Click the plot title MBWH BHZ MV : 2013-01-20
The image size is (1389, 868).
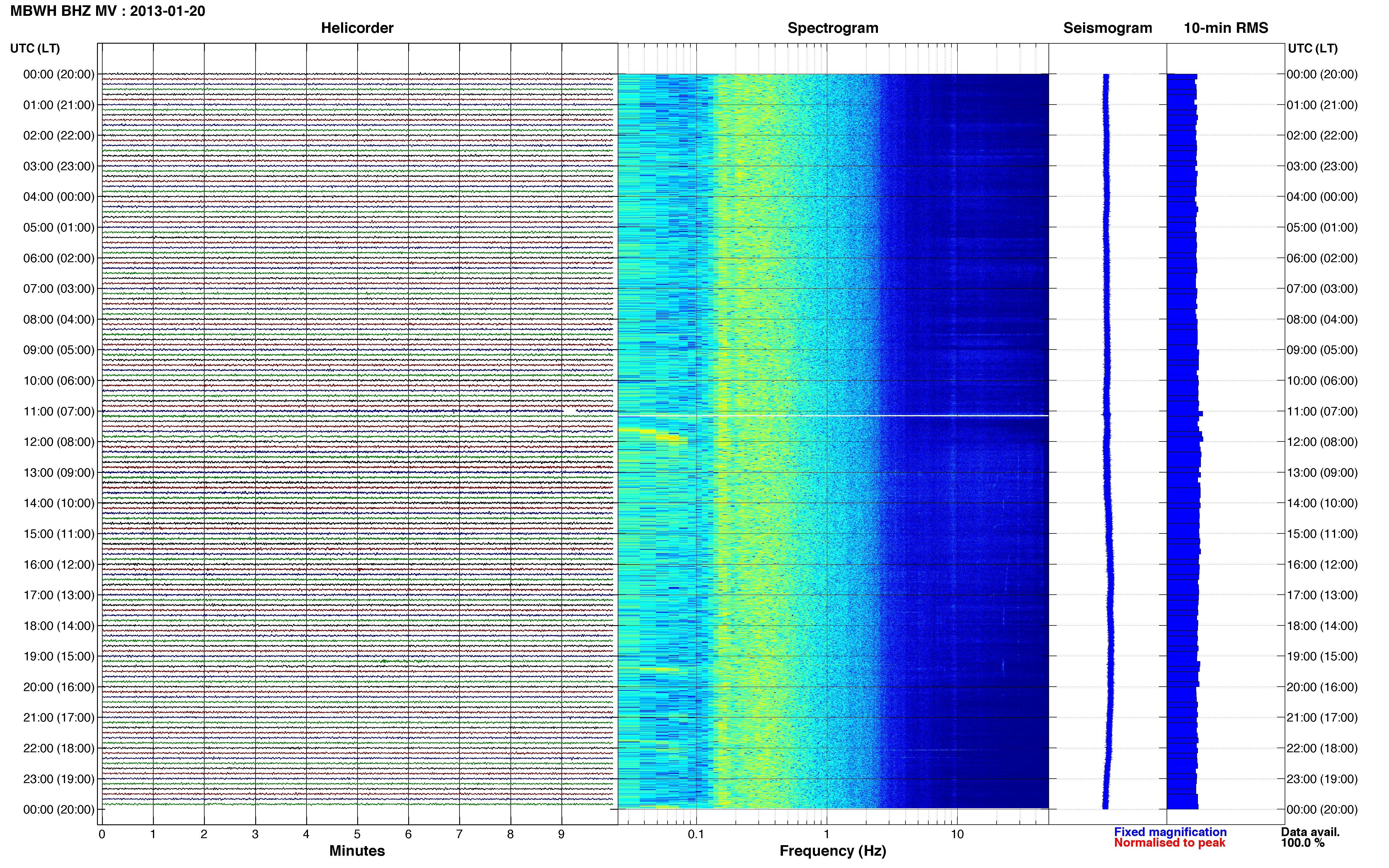pos(108,11)
